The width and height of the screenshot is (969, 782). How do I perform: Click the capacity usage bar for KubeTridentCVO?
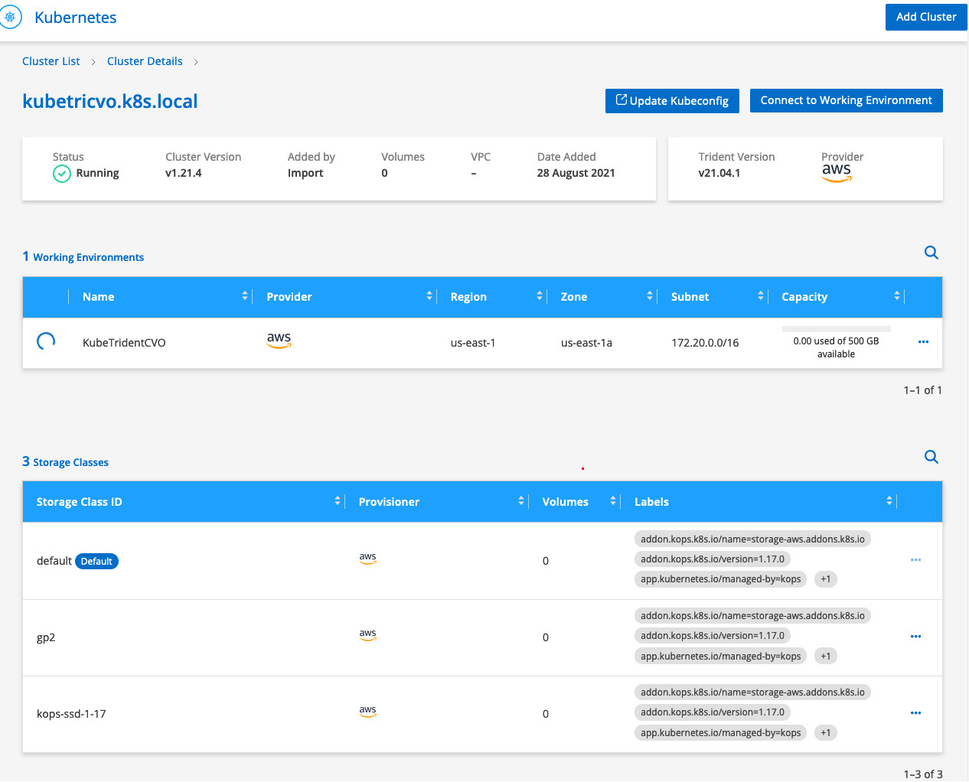coord(836,330)
